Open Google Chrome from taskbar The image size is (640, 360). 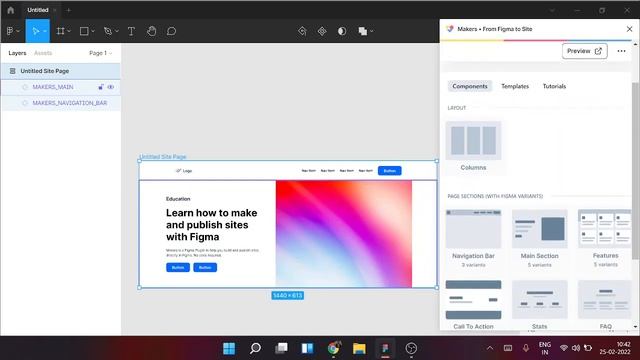click(333, 348)
